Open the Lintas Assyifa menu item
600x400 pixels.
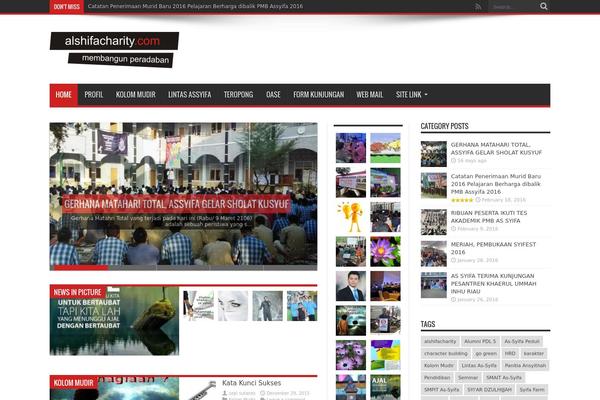(x=189, y=95)
